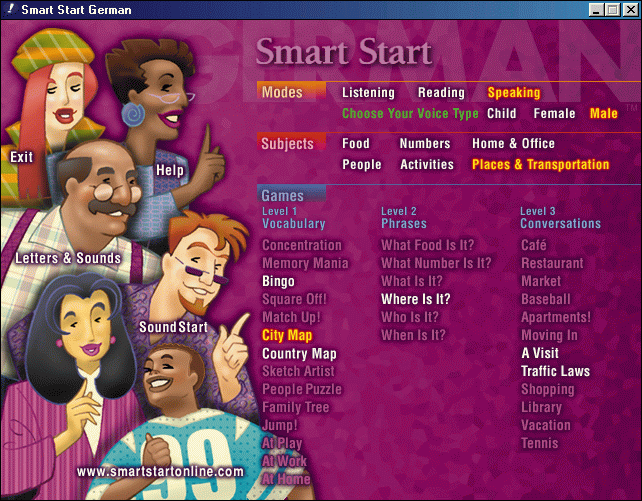Close the Smart Start German window

630,9
